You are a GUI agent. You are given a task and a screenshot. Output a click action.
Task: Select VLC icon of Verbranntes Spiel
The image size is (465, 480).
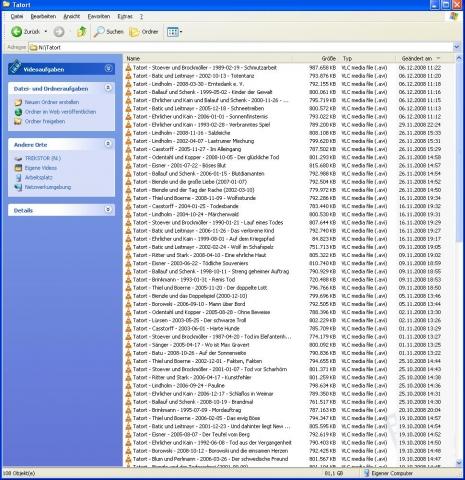(x=128, y=125)
